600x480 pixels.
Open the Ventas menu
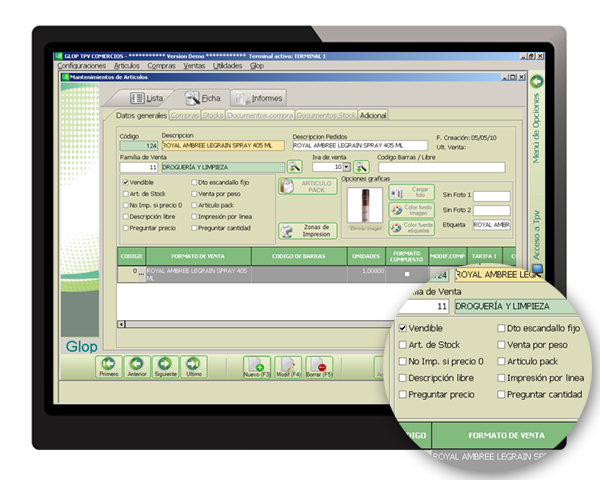194,66
